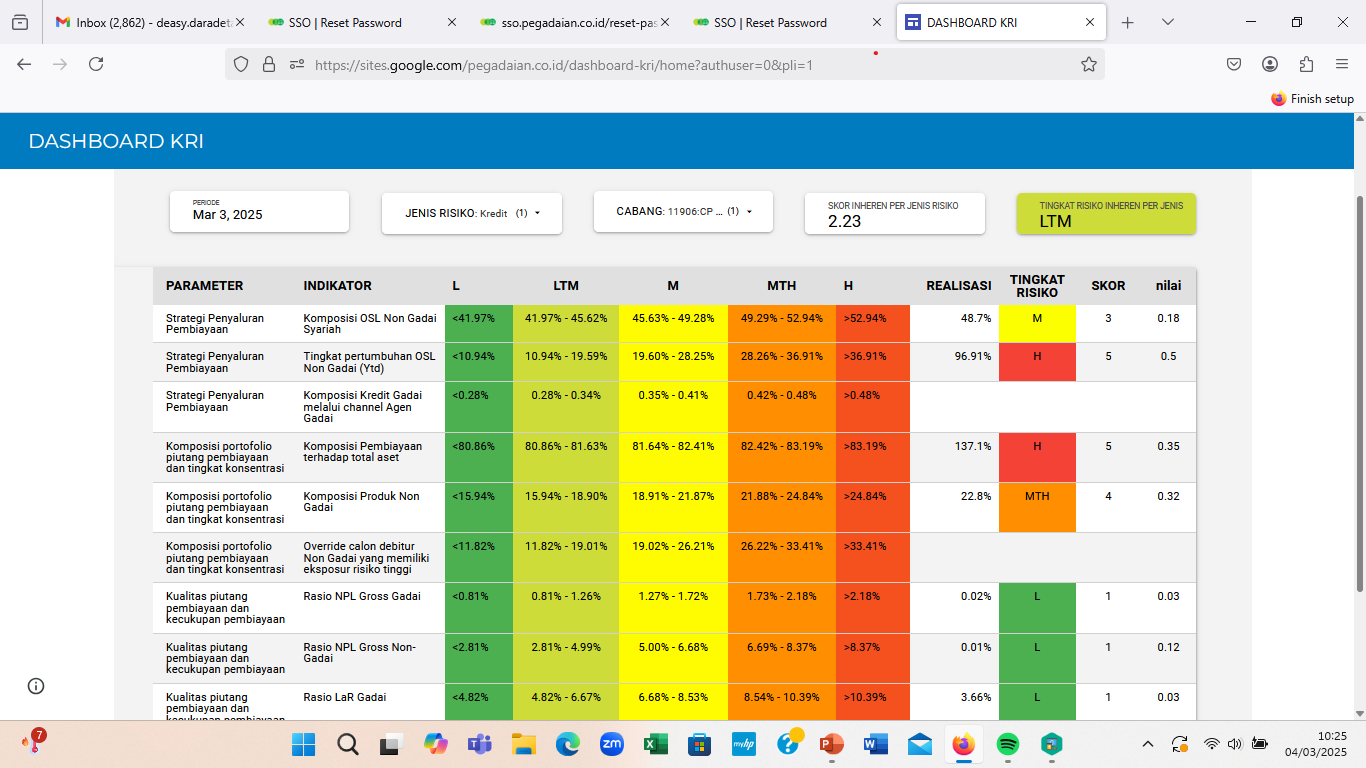The image size is (1366, 768).
Task: Open a new browser tab
Action: click(1128, 22)
